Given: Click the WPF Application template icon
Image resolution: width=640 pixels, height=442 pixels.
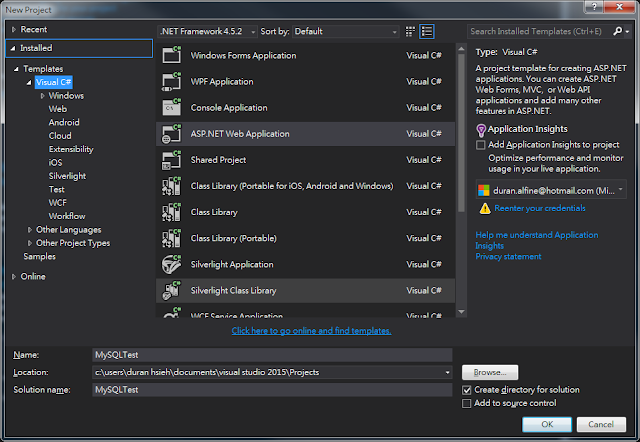Looking at the screenshot, I should [x=171, y=81].
